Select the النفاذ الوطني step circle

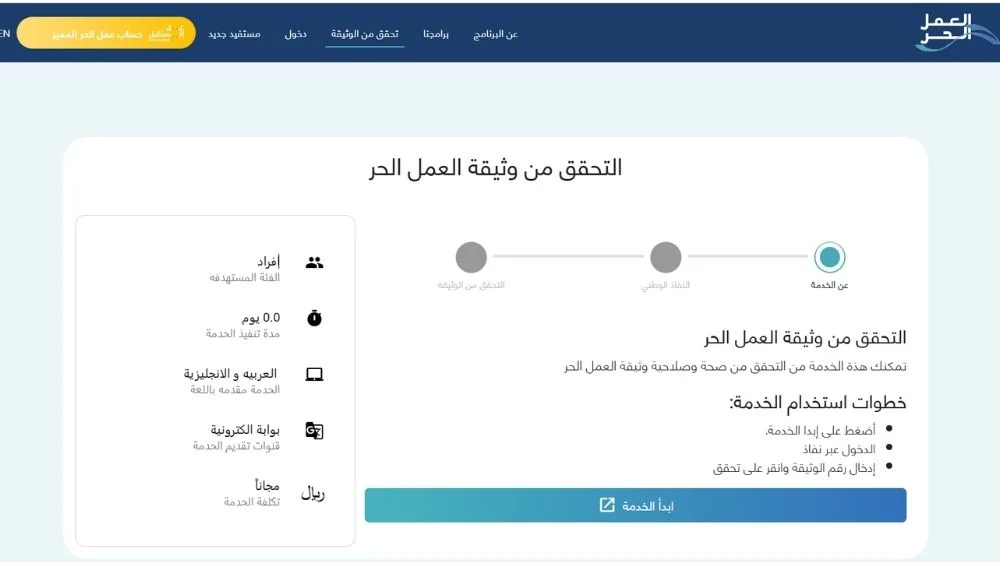pos(665,257)
